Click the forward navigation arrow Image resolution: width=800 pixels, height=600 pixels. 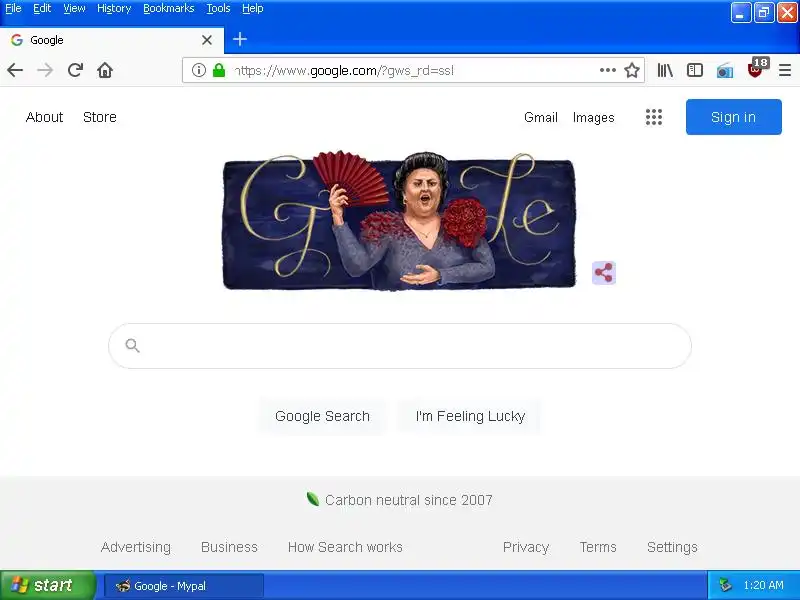point(45,70)
